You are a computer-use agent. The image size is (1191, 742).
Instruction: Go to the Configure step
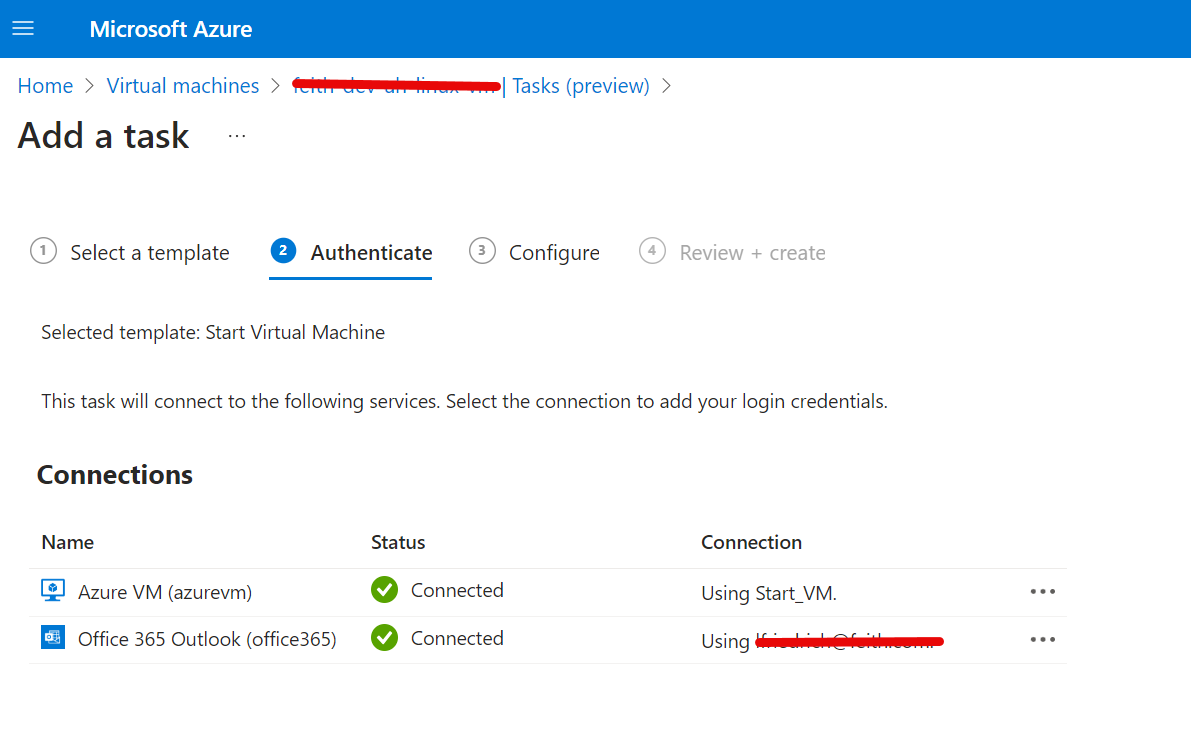pos(535,252)
